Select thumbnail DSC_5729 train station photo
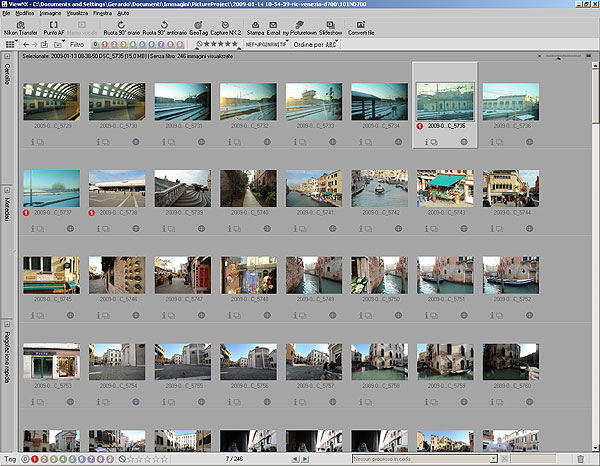The image size is (600, 466). (51, 103)
